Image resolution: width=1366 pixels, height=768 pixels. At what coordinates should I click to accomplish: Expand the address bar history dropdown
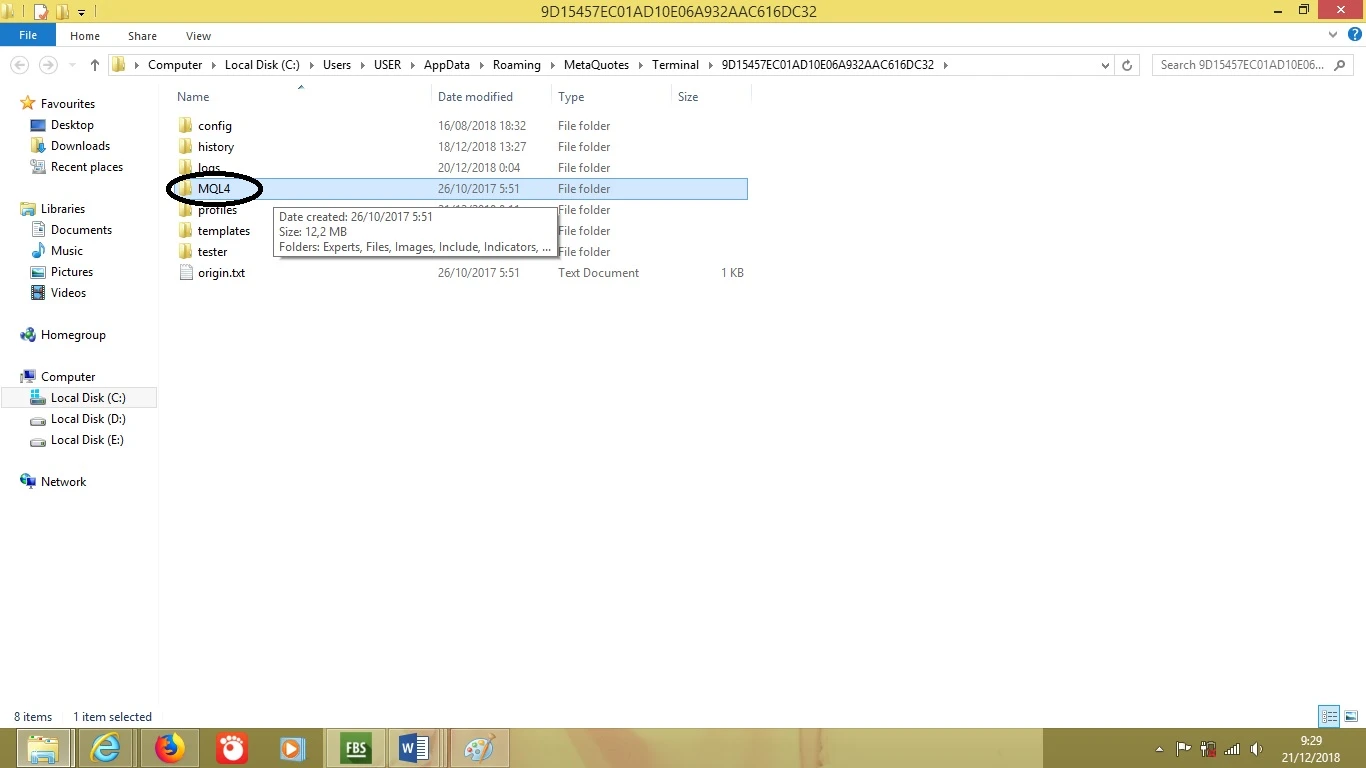click(x=1105, y=65)
